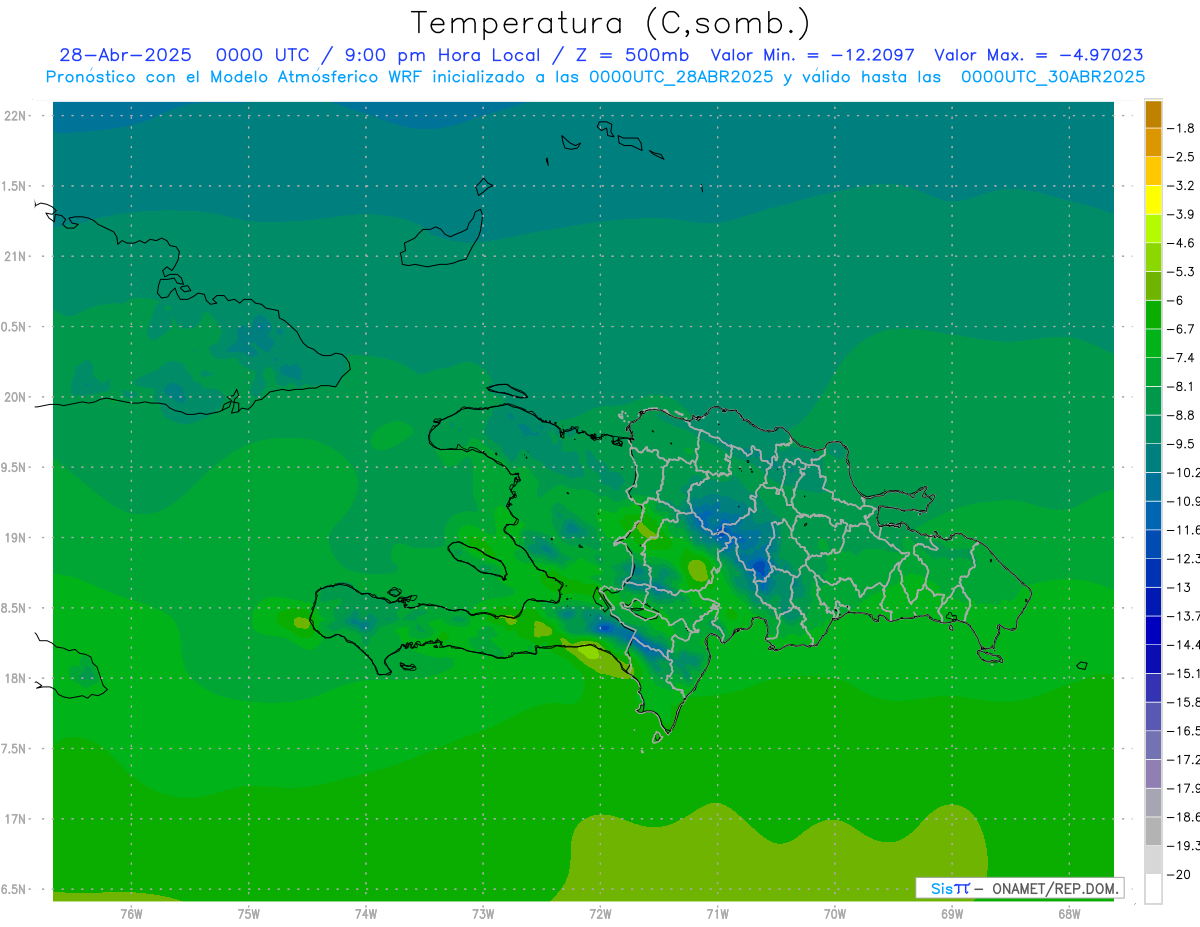Click the '70W' longitude label
Viewport: 1200px width, 927px height.
pyautogui.click(x=835, y=914)
